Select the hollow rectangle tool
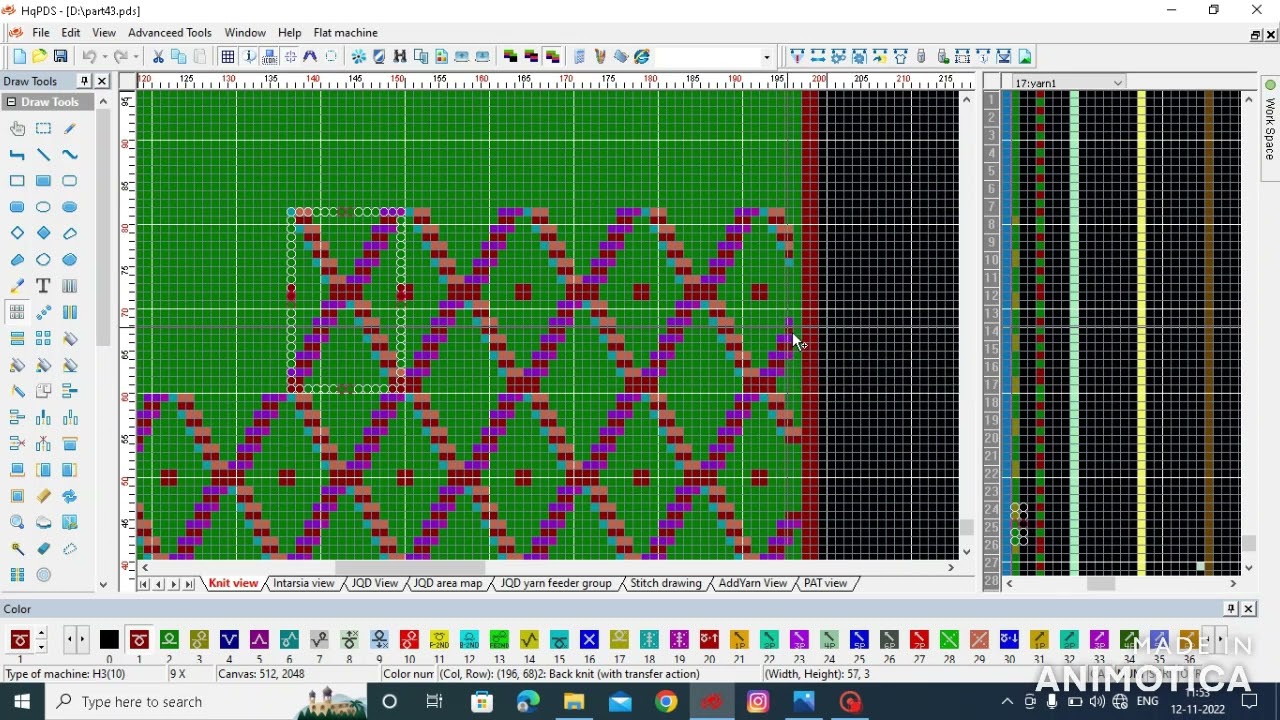1280x720 pixels. [x=17, y=181]
